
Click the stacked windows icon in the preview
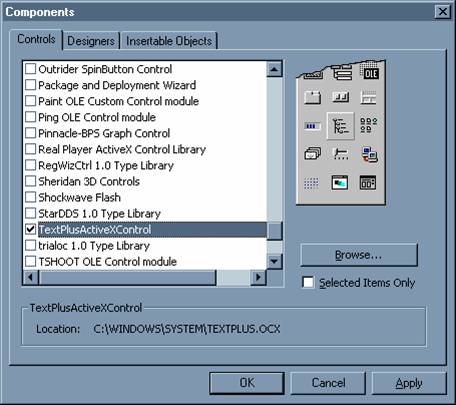[x=312, y=154]
